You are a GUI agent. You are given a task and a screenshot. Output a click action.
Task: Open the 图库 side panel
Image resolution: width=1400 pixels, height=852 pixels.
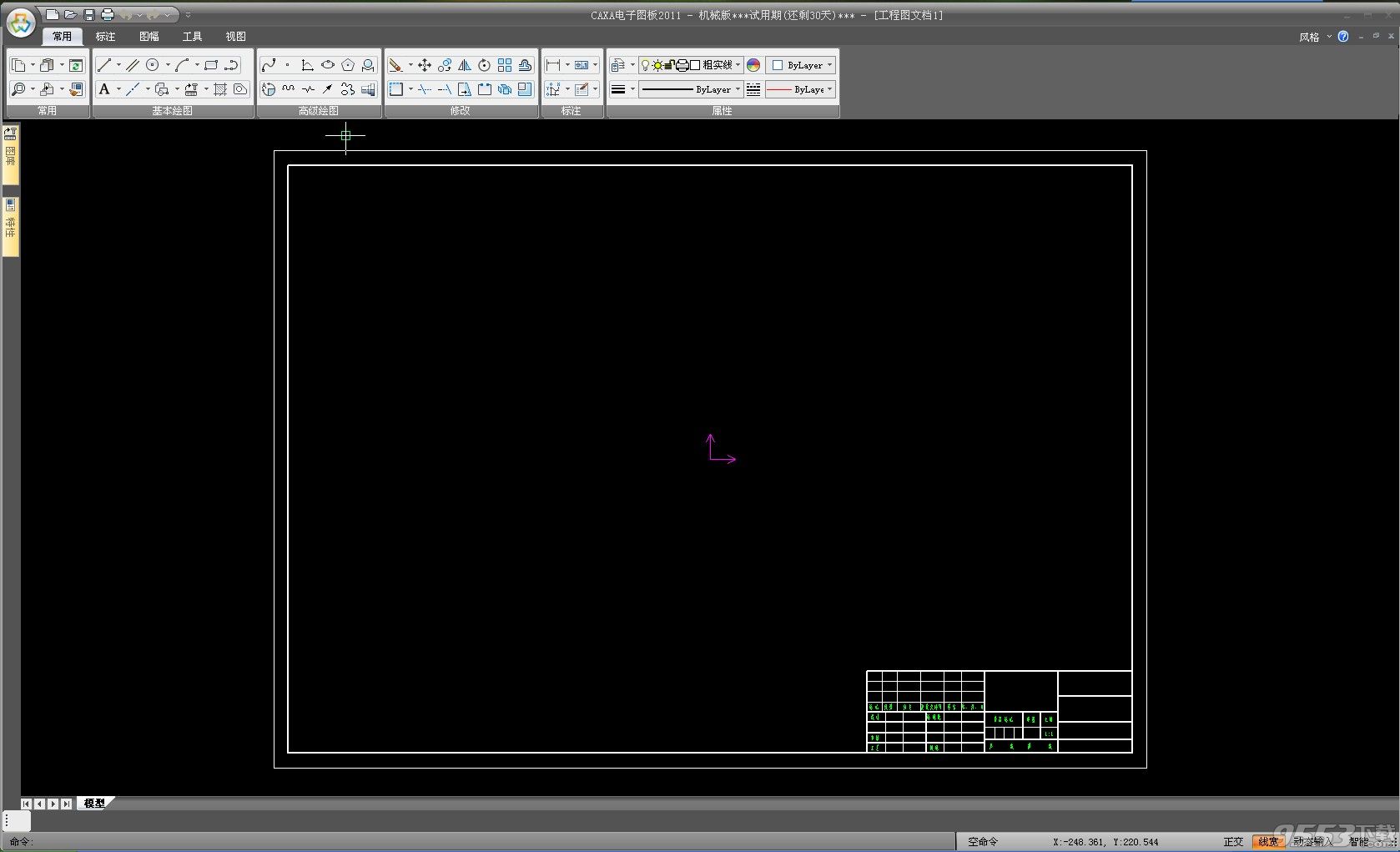click(x=11, y=154)
